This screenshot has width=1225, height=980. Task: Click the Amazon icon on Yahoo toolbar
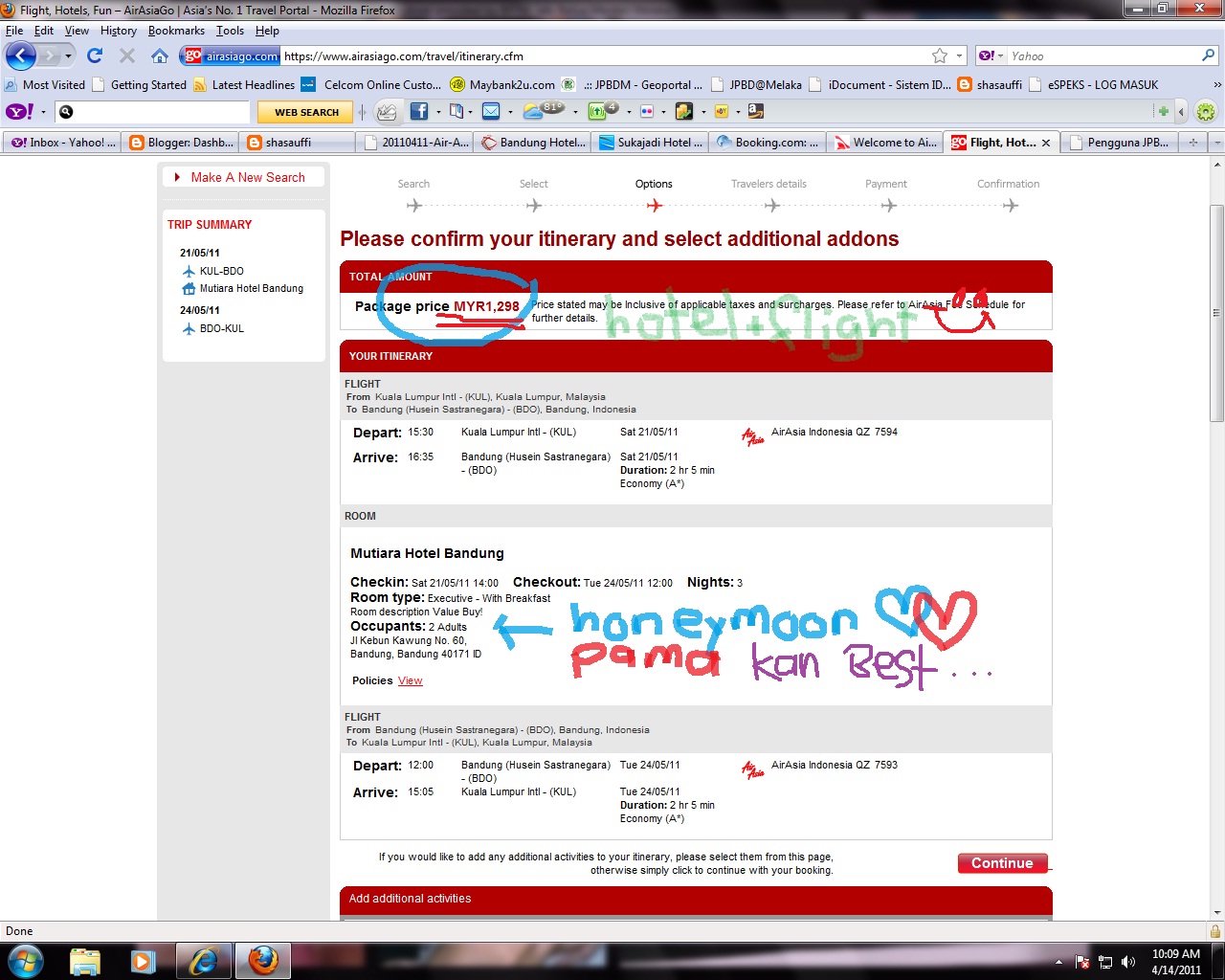click(x=755, y=111)
